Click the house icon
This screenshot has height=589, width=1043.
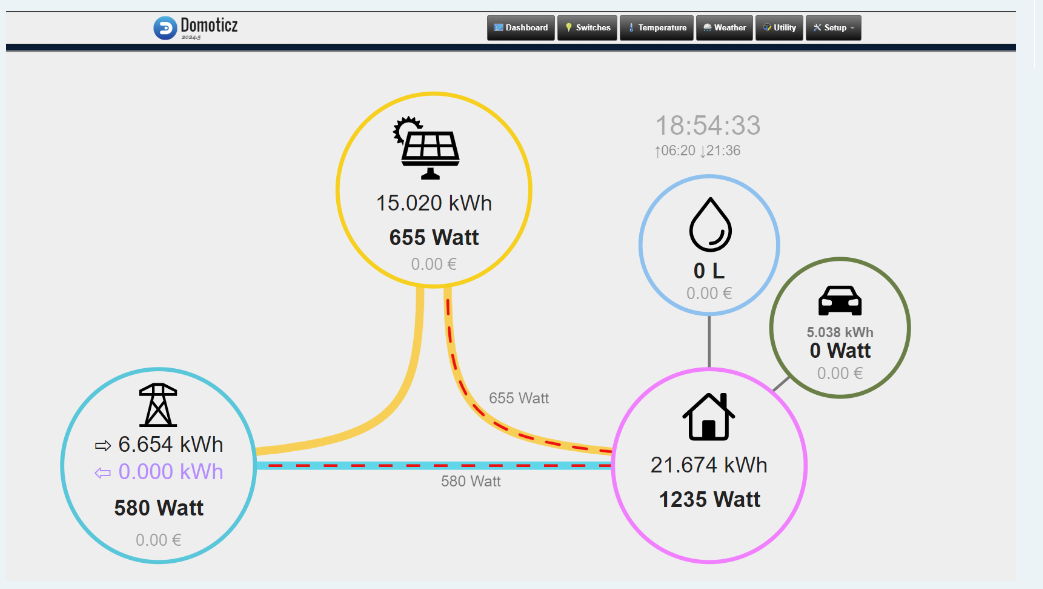[x=709, y=416]
